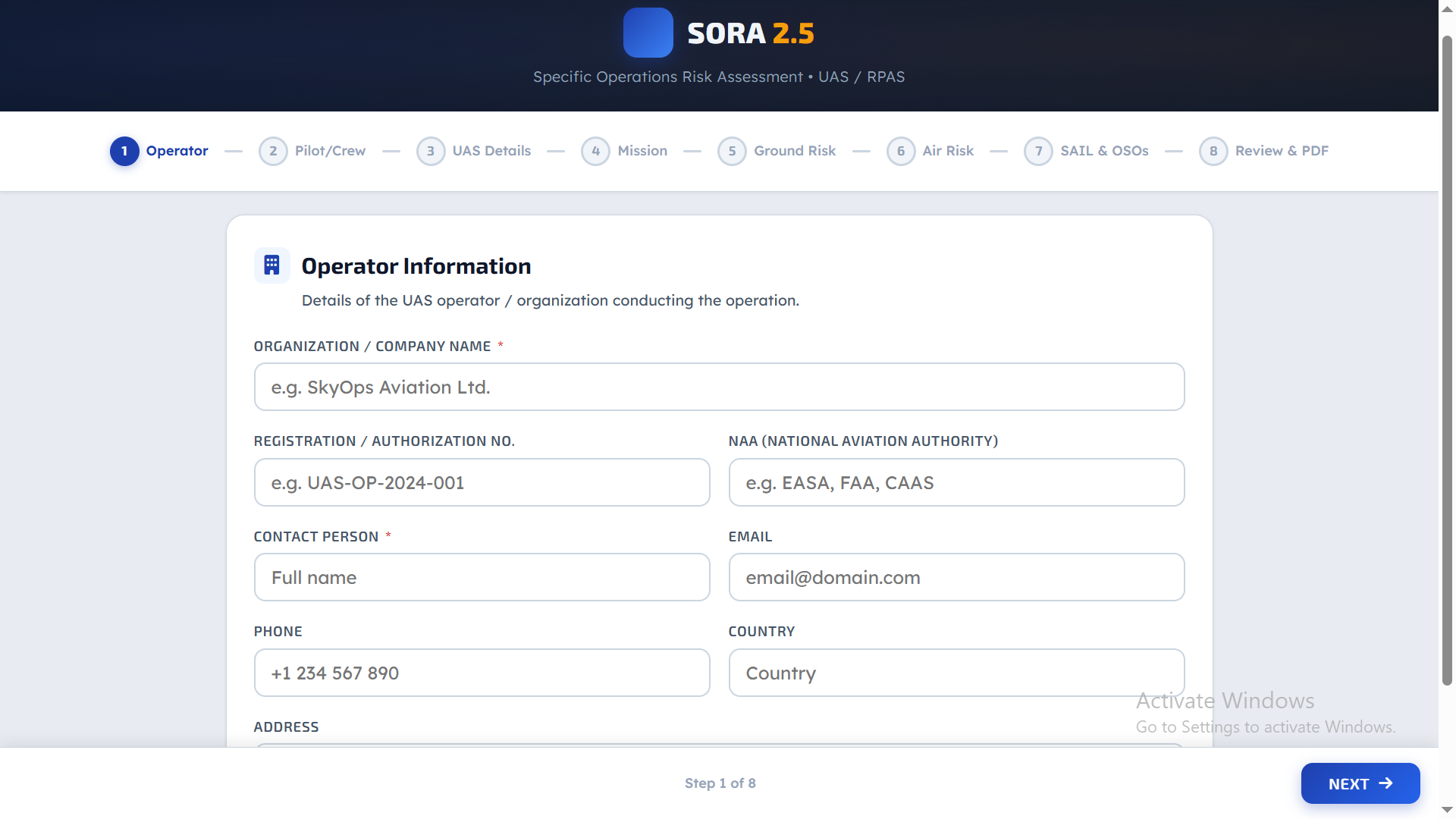Open step 8 Review & PDF
The height and width of the screenshot is (819, 1456).
tap(1264, 151)
